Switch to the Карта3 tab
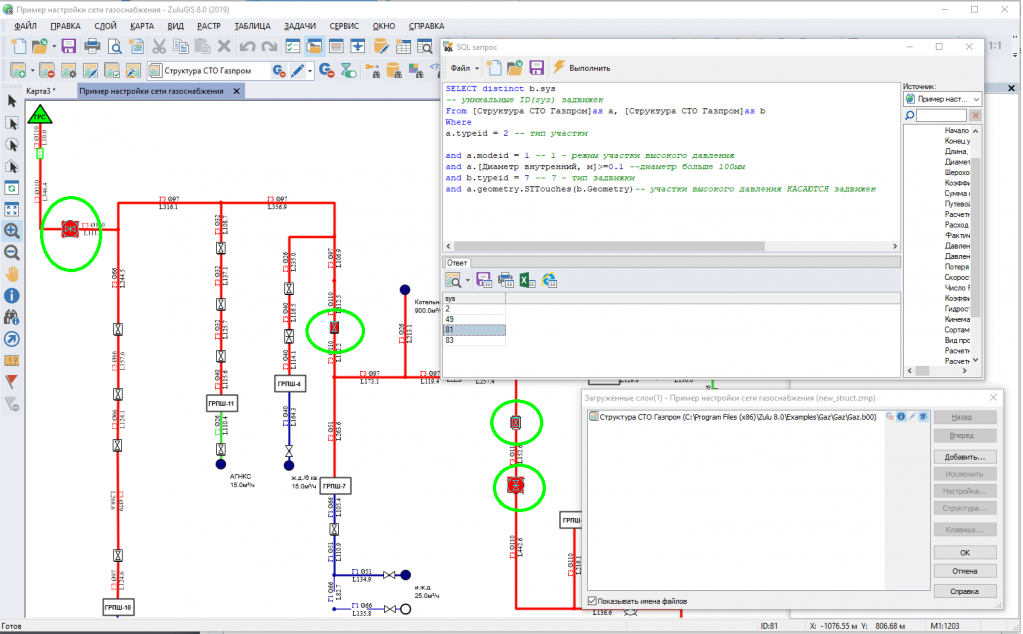Viewport: 1023px width, 634px height. tap(41, 91)
